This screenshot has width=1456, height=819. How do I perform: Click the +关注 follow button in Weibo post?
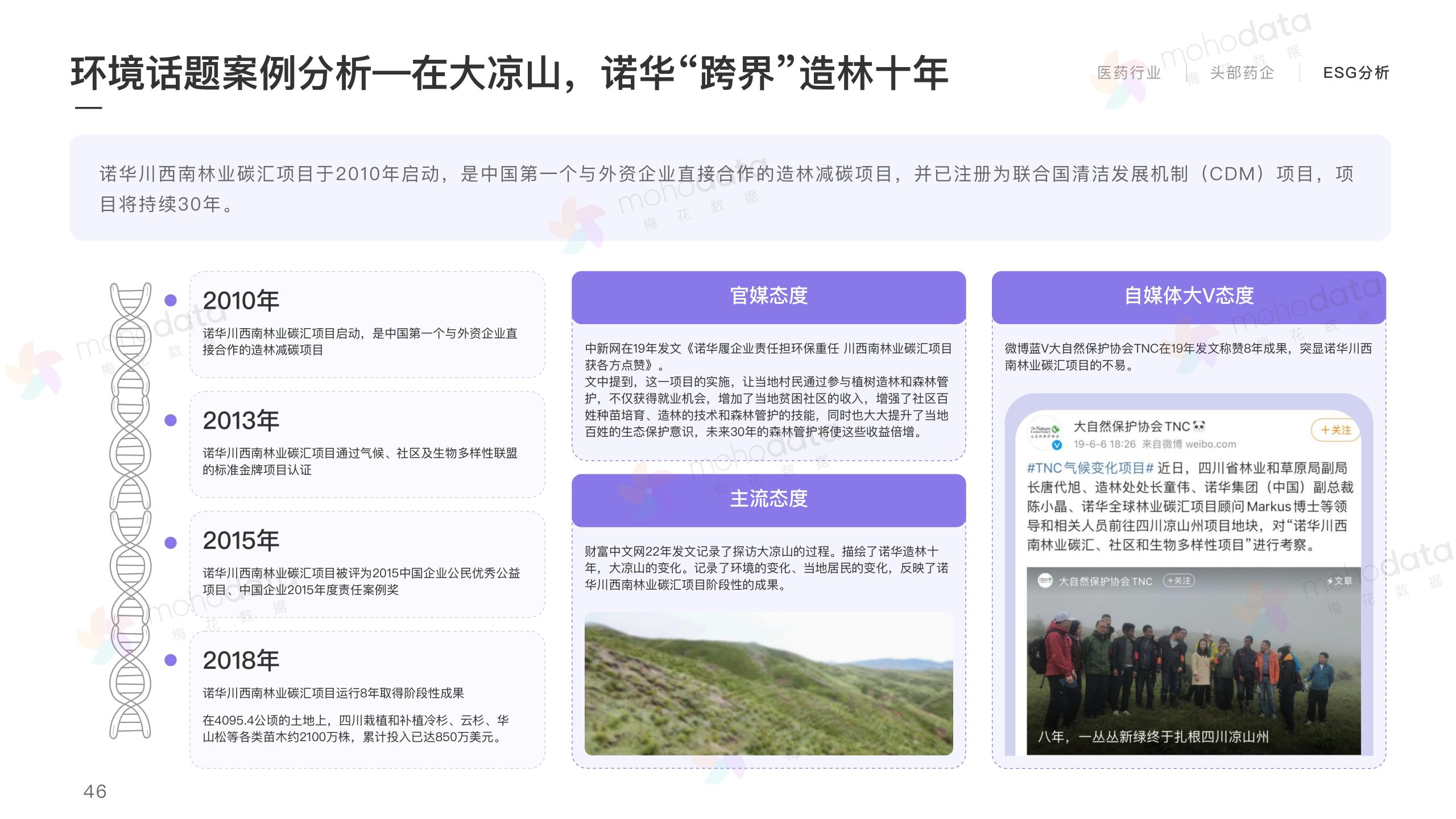coord(1335,430)
